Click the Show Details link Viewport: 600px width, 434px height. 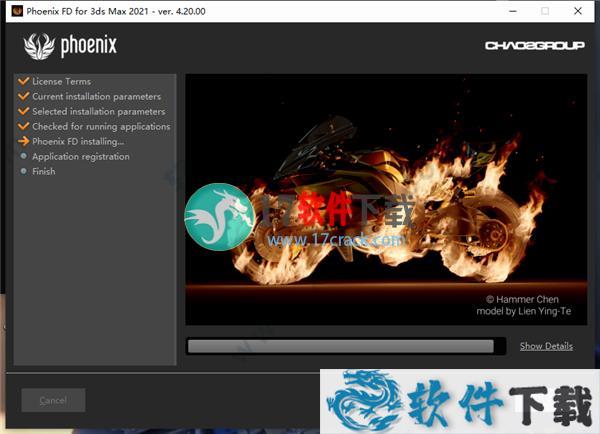click(x=546, y=346)
